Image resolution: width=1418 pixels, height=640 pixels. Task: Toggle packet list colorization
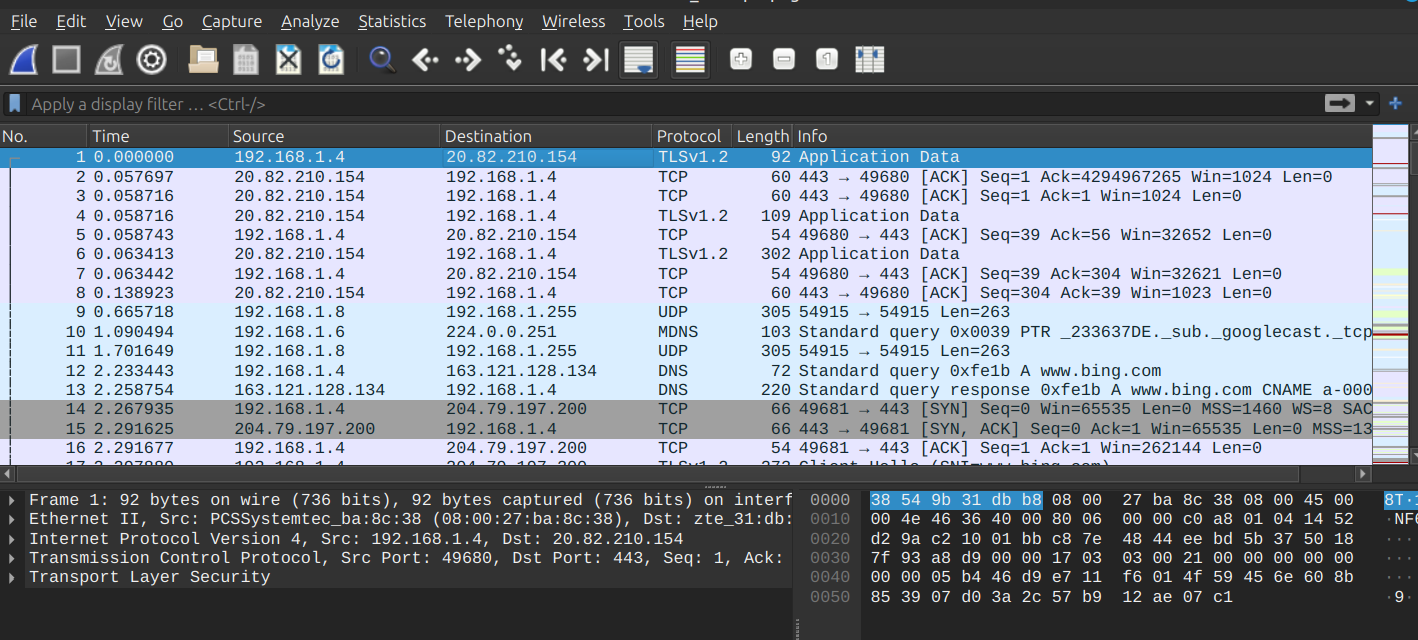pos(690,60)
